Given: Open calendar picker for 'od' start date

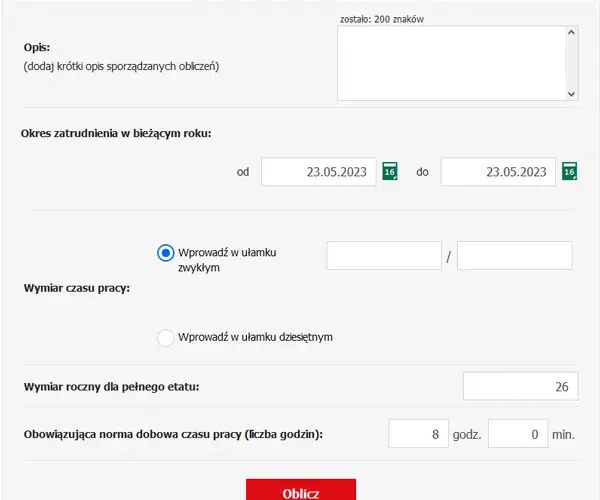Looking at the screenshot, I should [390, 171].
